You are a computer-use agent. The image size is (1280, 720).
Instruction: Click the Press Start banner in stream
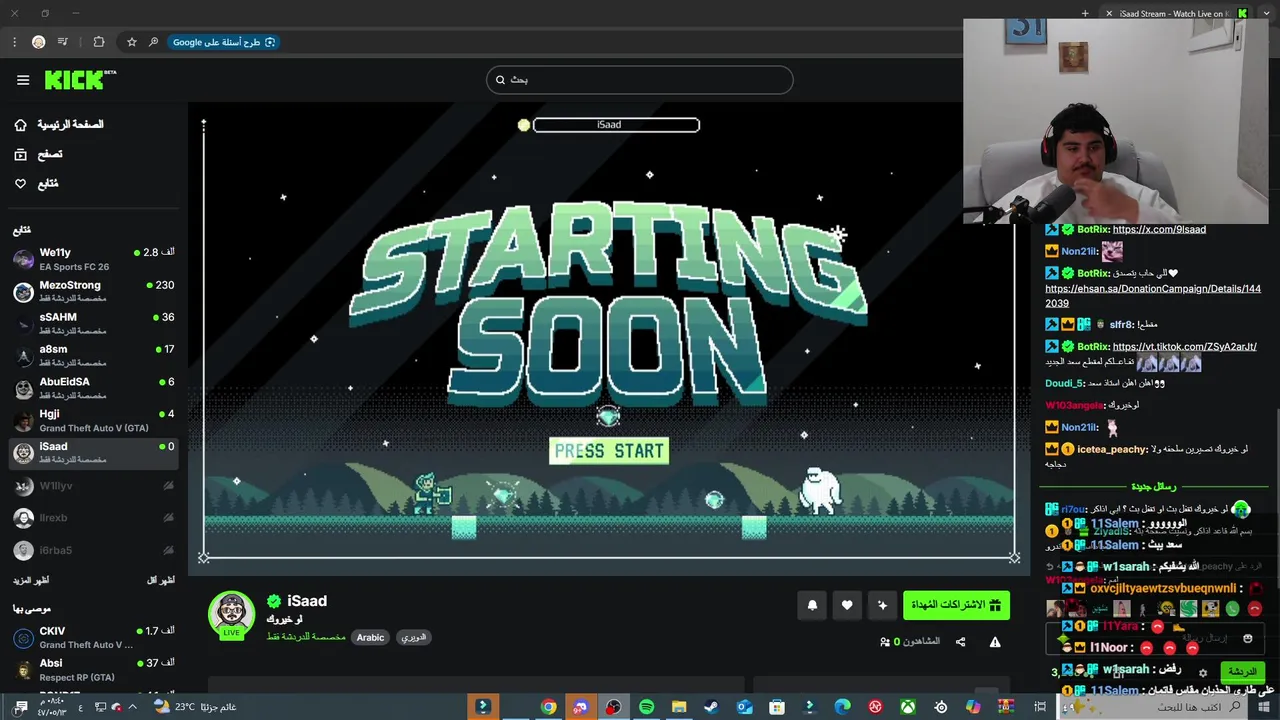(x=608, y=451)
